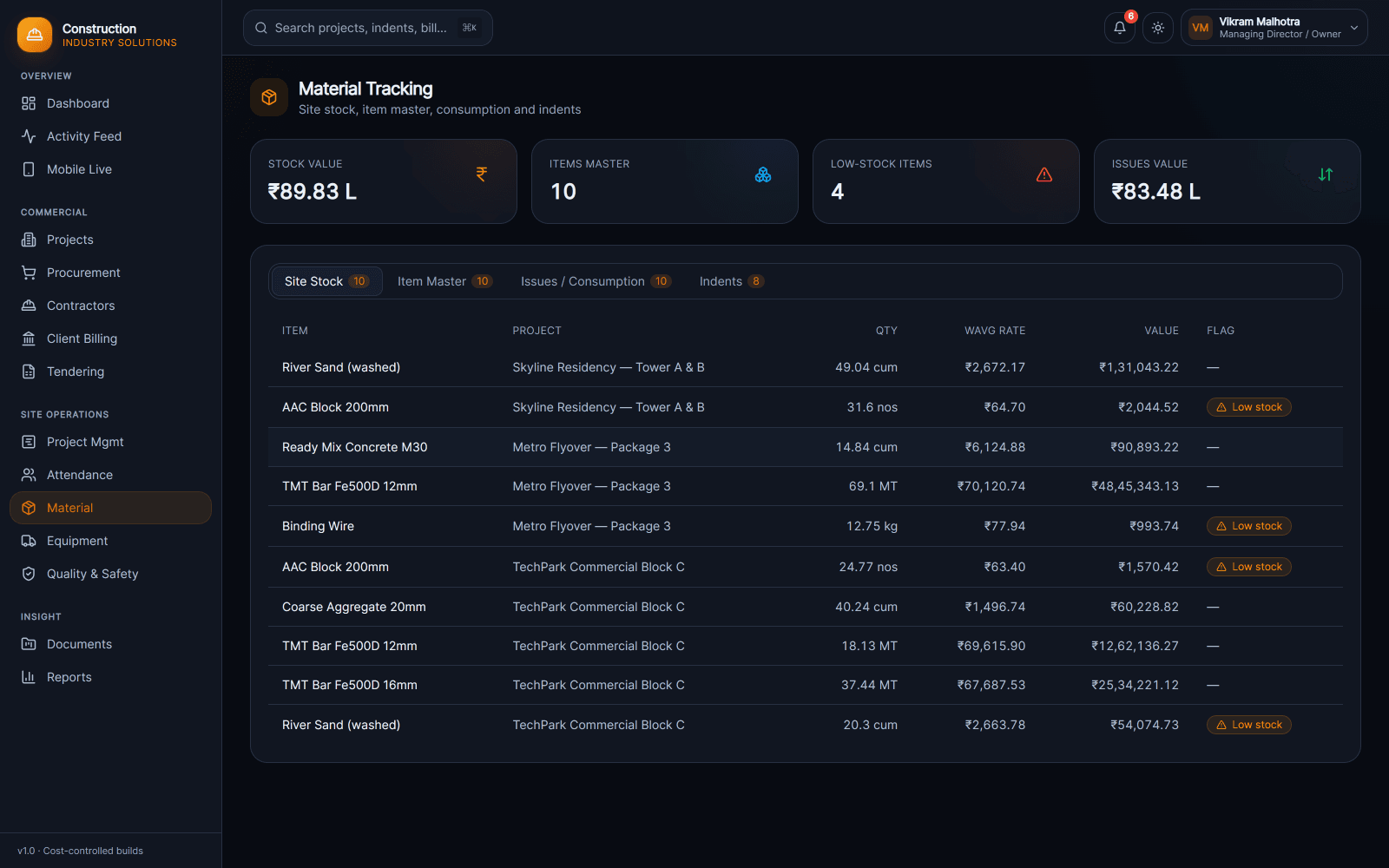
Task: Click the PROJECT column header
Action: point(537,331)
